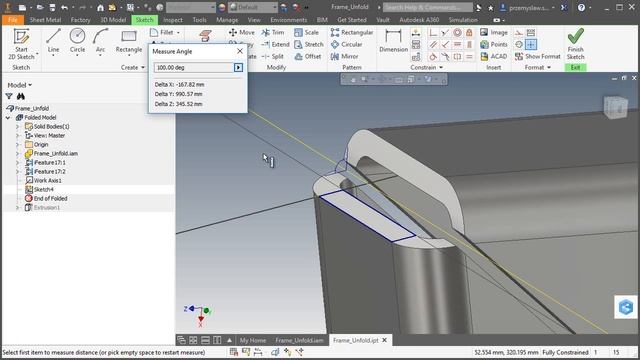Open My Home document tab
The width and height of the screenshot is (640, 360).
click(253, 340)
